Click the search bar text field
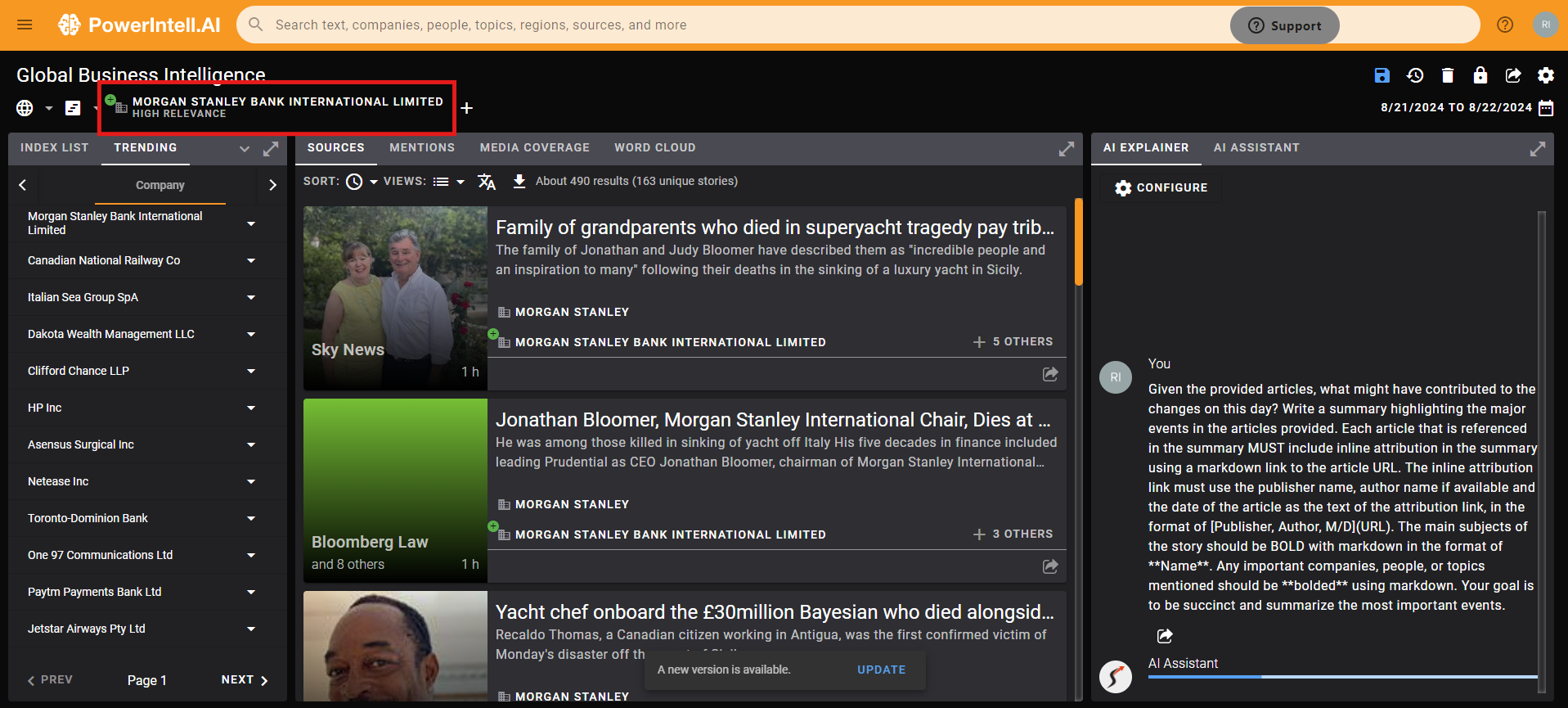1568x708 pixels. point(736,25)
